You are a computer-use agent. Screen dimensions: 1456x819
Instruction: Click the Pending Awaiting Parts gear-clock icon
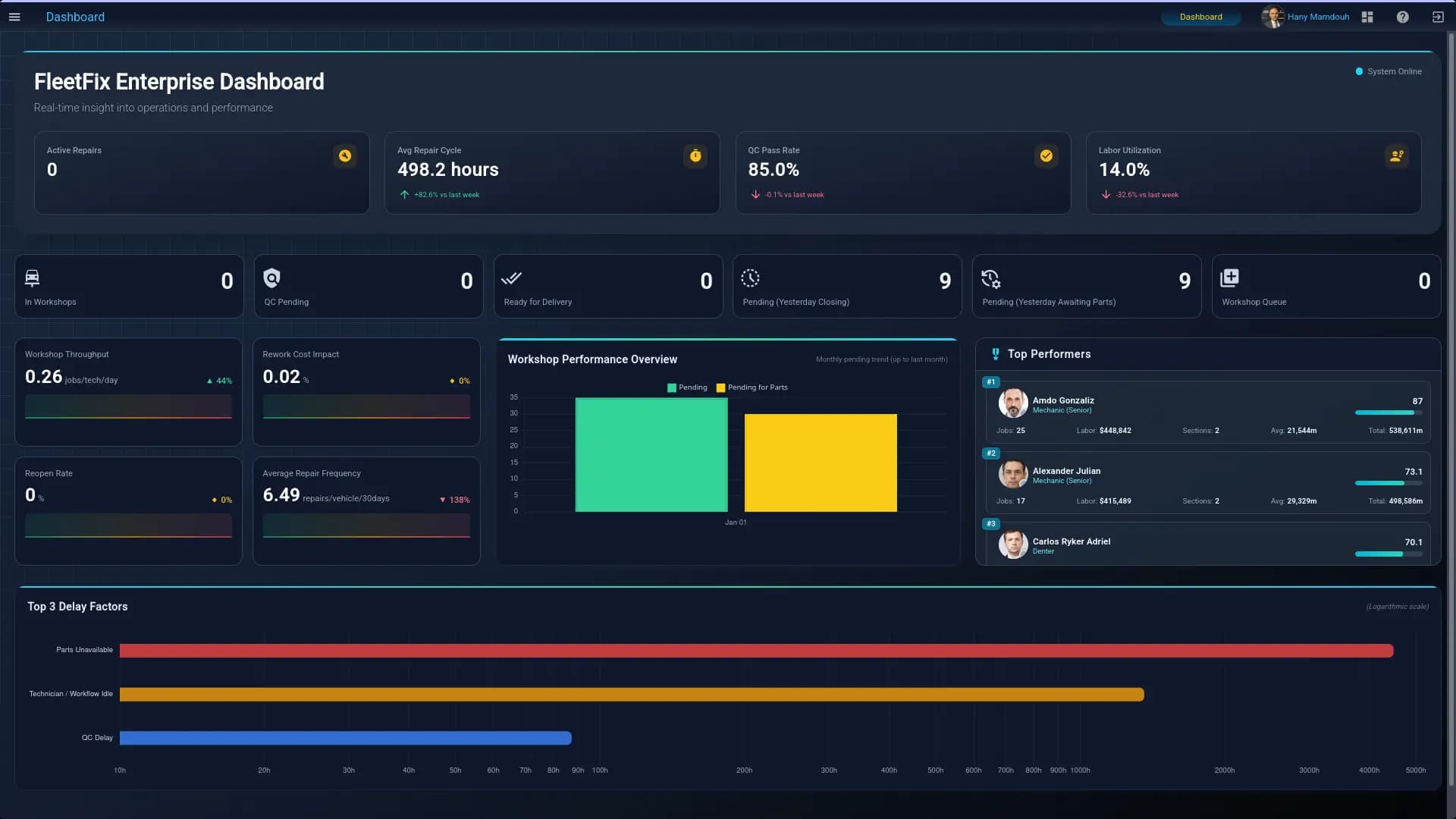[x=991, y=279]
